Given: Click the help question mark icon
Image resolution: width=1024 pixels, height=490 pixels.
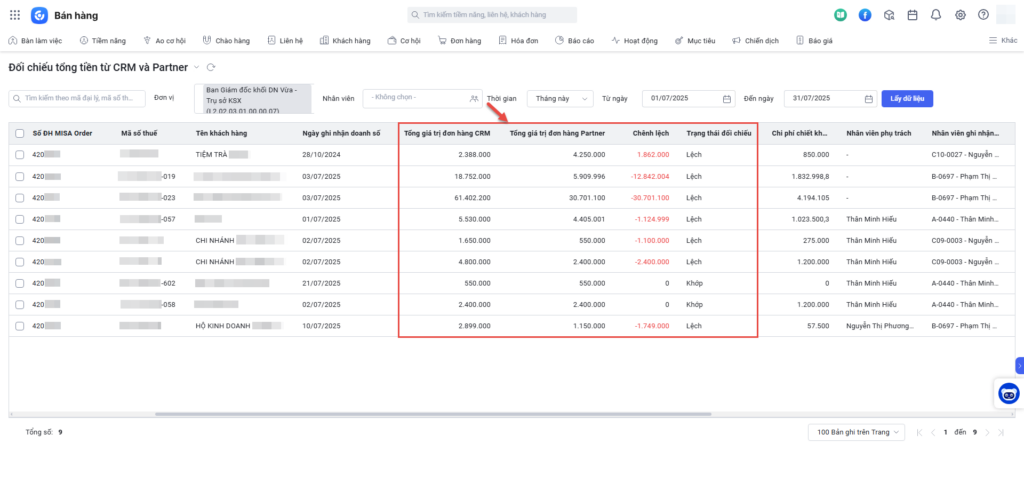Looking at the screenshot, I should pyautogui.click(x=984, y=15).
